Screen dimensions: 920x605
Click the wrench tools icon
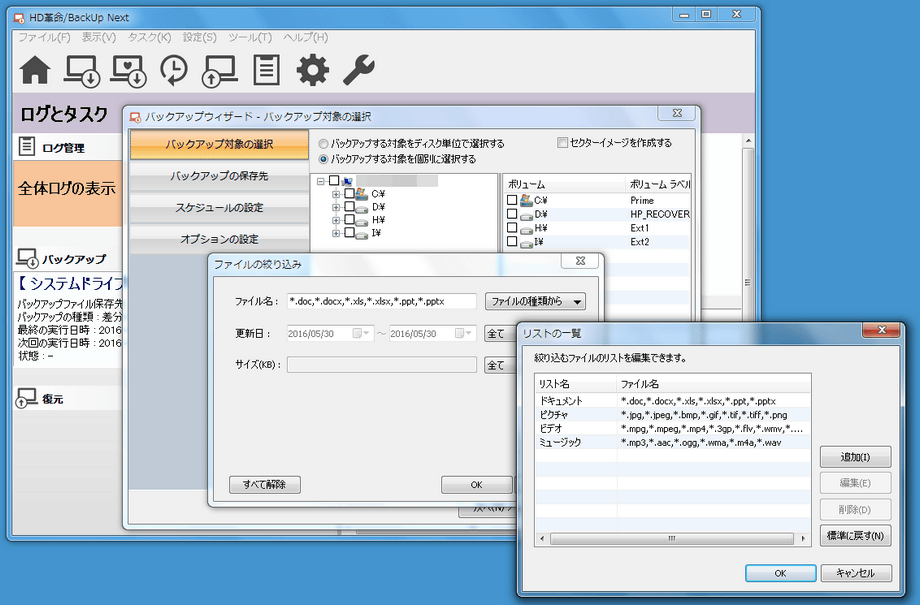click(x=358, y=70)
